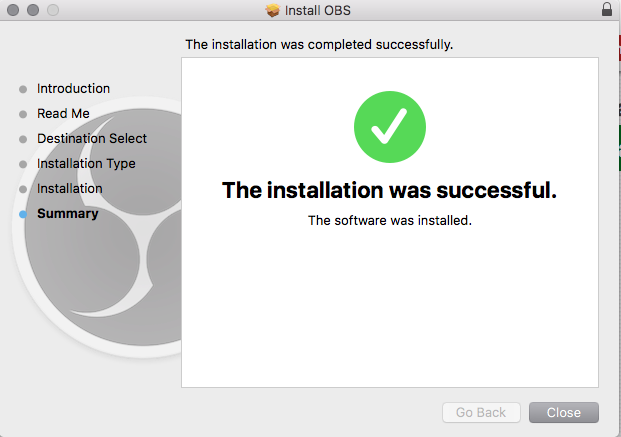
Task: Click the package icon beside Install OBS
Action: 273,10
